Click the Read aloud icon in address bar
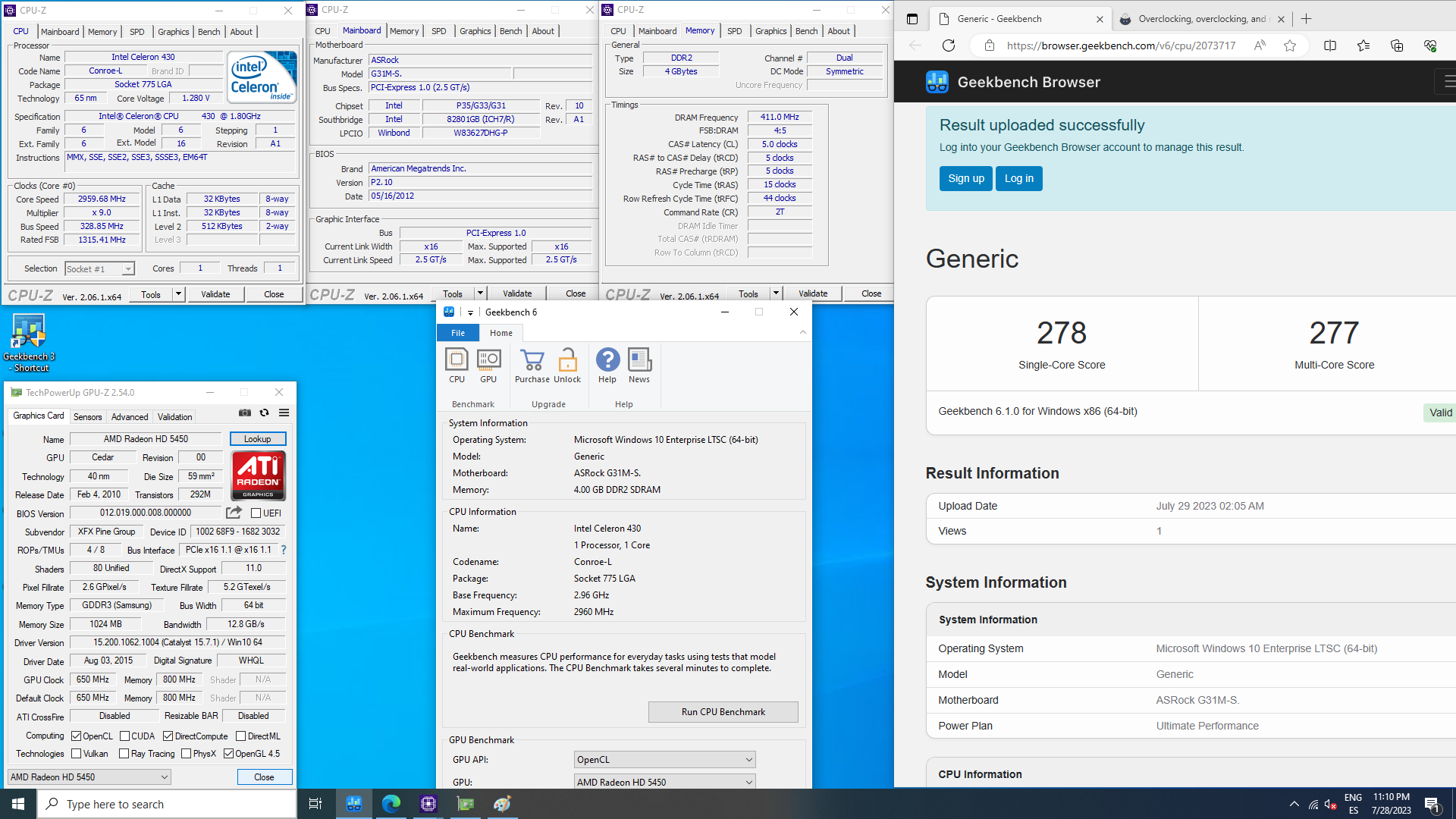This screenshot has height=819, width=1456. coord(1260,45)
